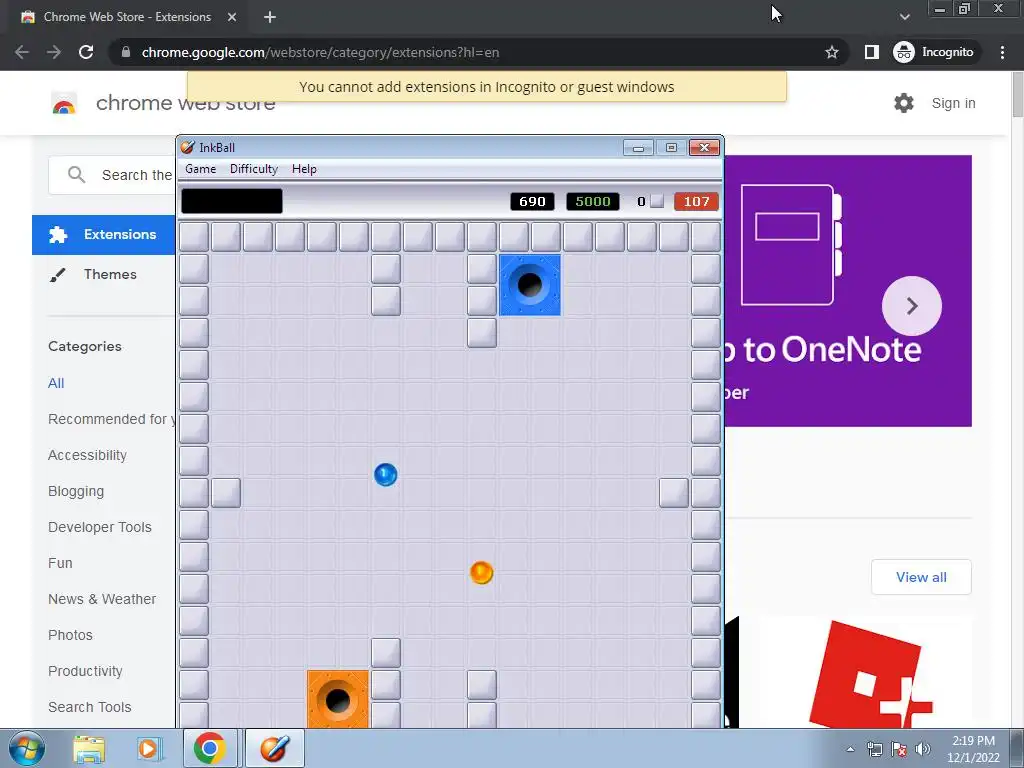Select the Search Tools category

click(x=89, y=707)
